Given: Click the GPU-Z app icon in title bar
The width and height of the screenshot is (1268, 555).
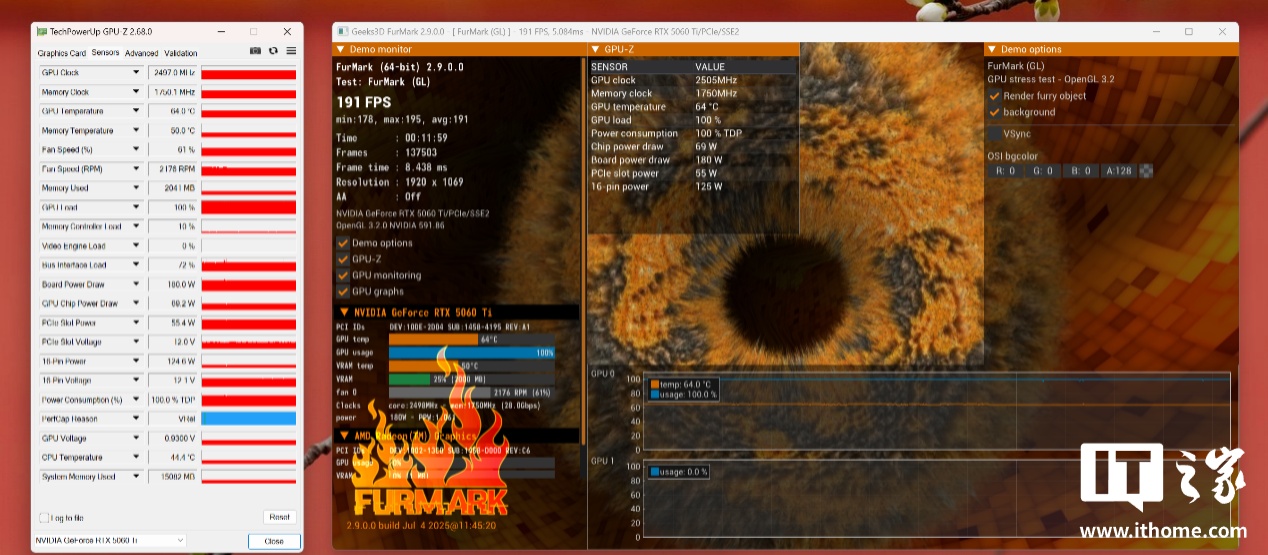Looking at the screenshot, I should click(40, 32).
